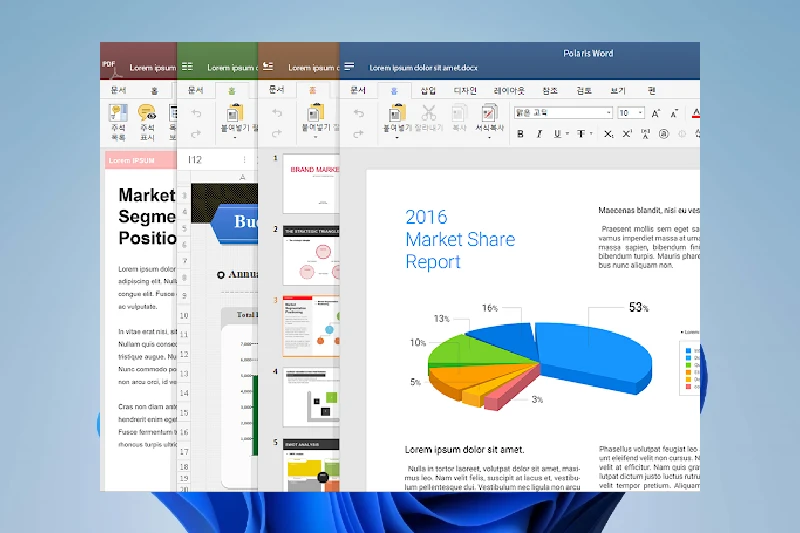
Task: Select the 홈 tab in Polaris Word
Action: pyautogui.click(x=394, y=91)
